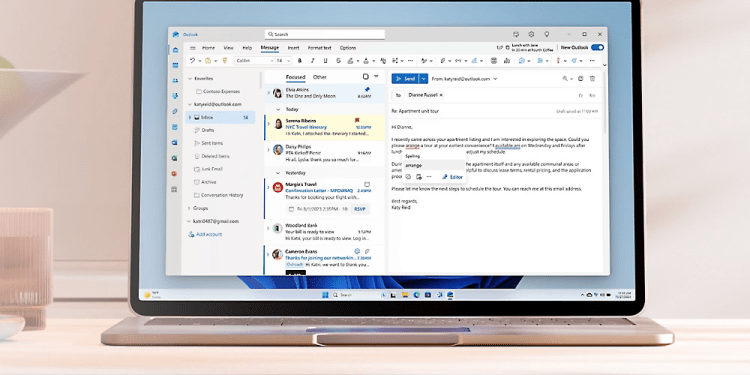Apply bold formatting
Screen dimensions: 750x375
point(300,61)
